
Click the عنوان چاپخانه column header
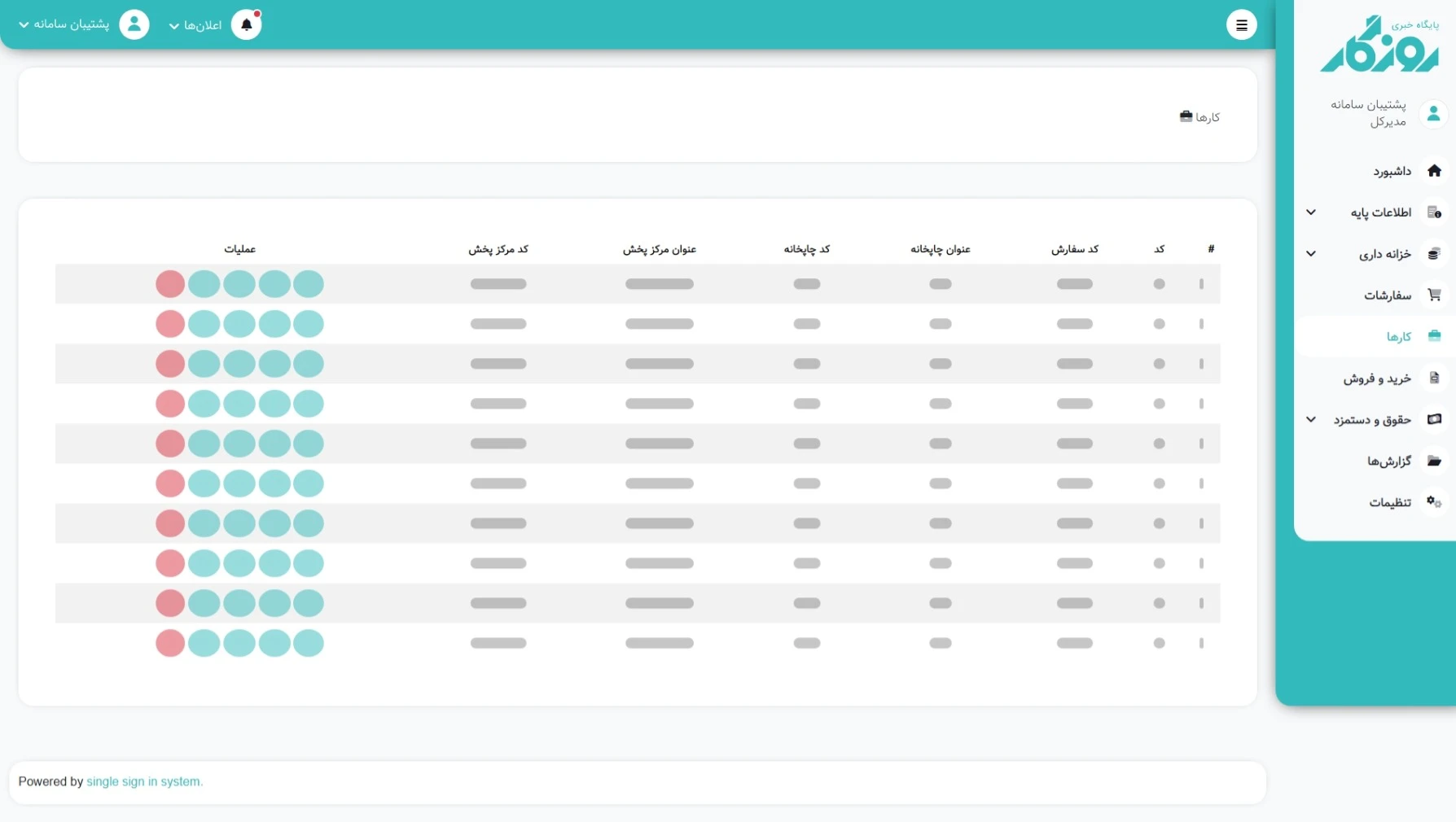(x=940, y=249)
